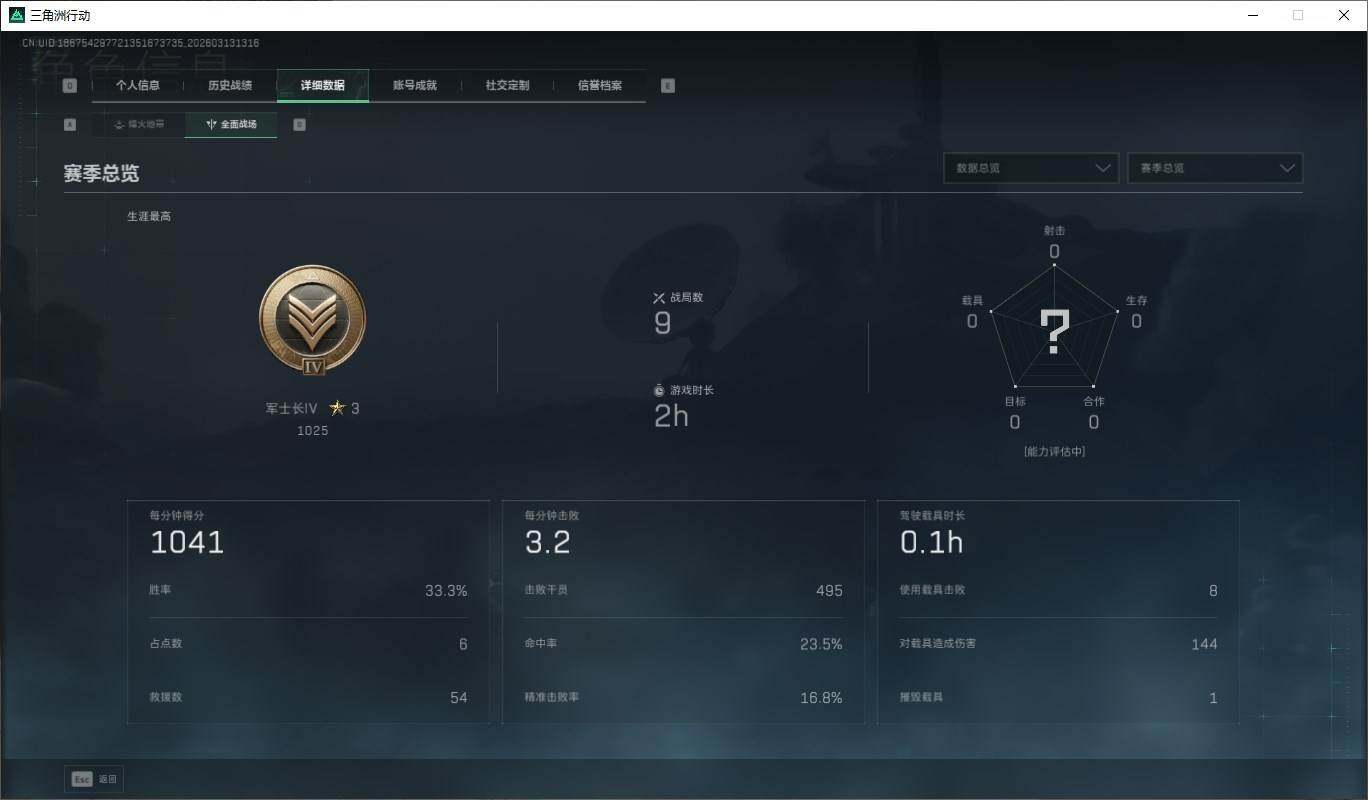Click the CN UID text at top left
This screenshot has width=1368, height=800.
tap(141, 44)
